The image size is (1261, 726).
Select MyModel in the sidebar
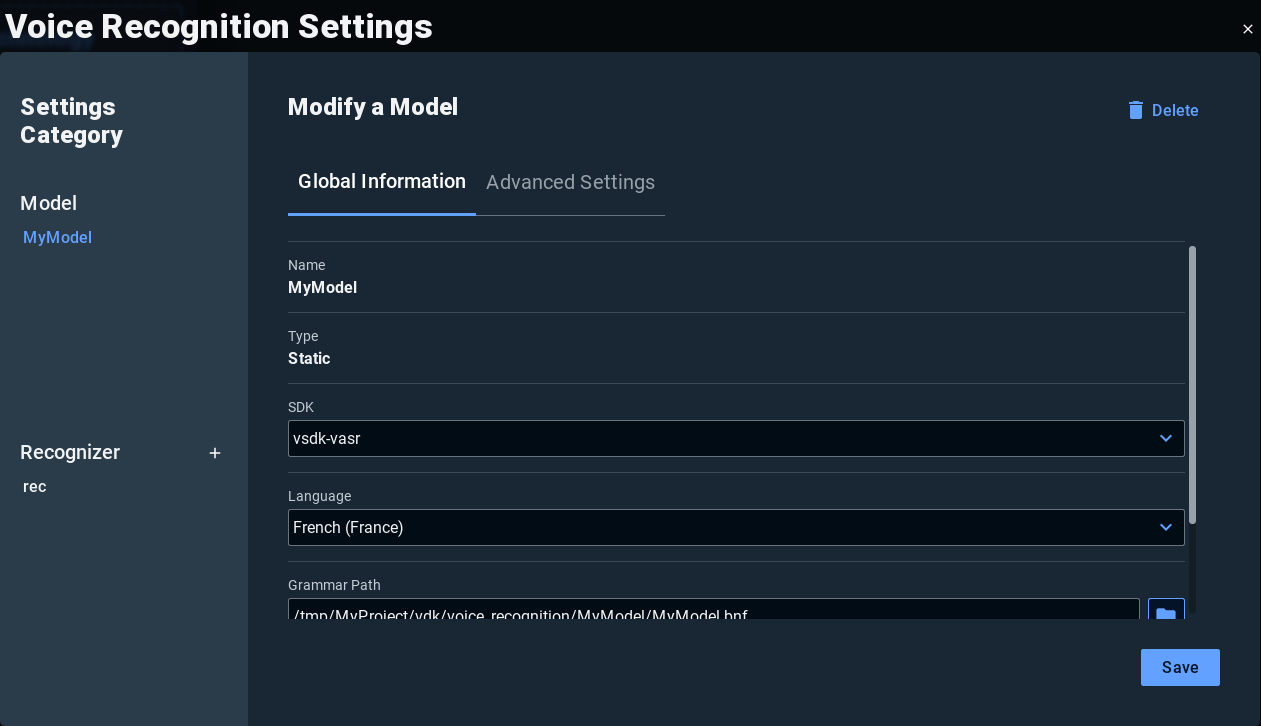[57, 237]
